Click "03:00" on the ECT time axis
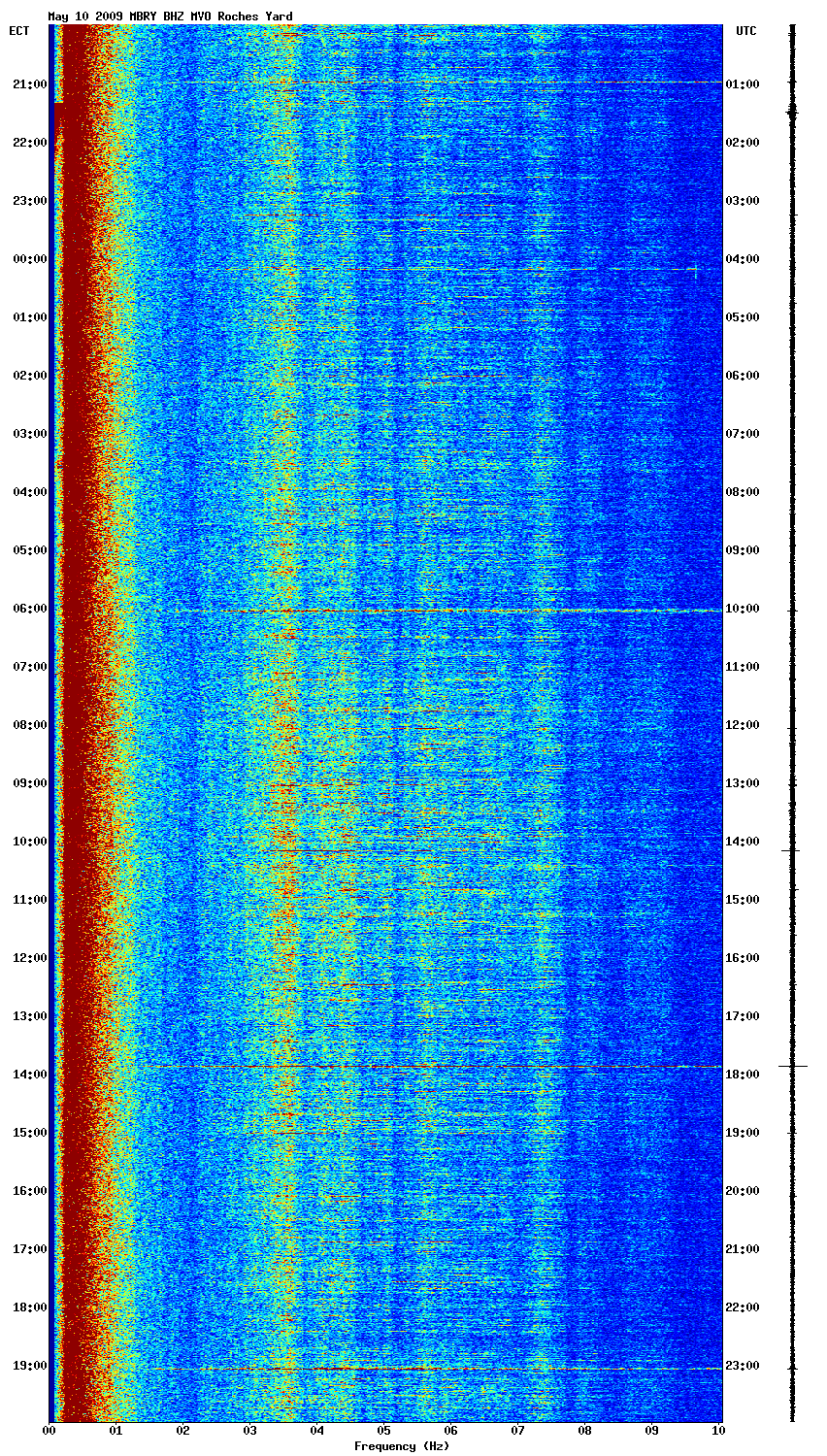 click(29, 434)
